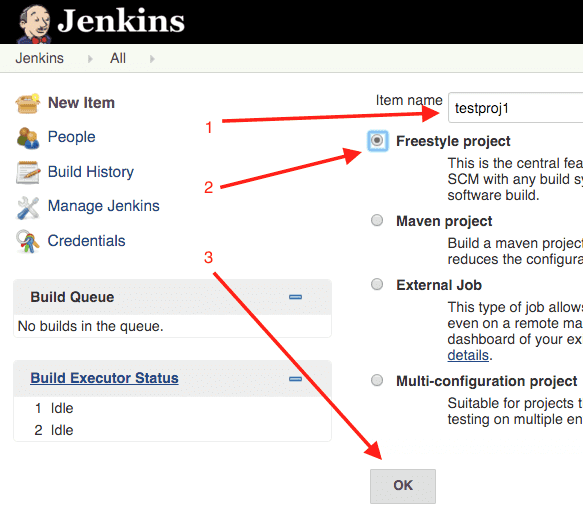The width and height of the screenshot is (583, 510).
Task: Collapse the Build Executor Status panel
Action: pos(296,379)
